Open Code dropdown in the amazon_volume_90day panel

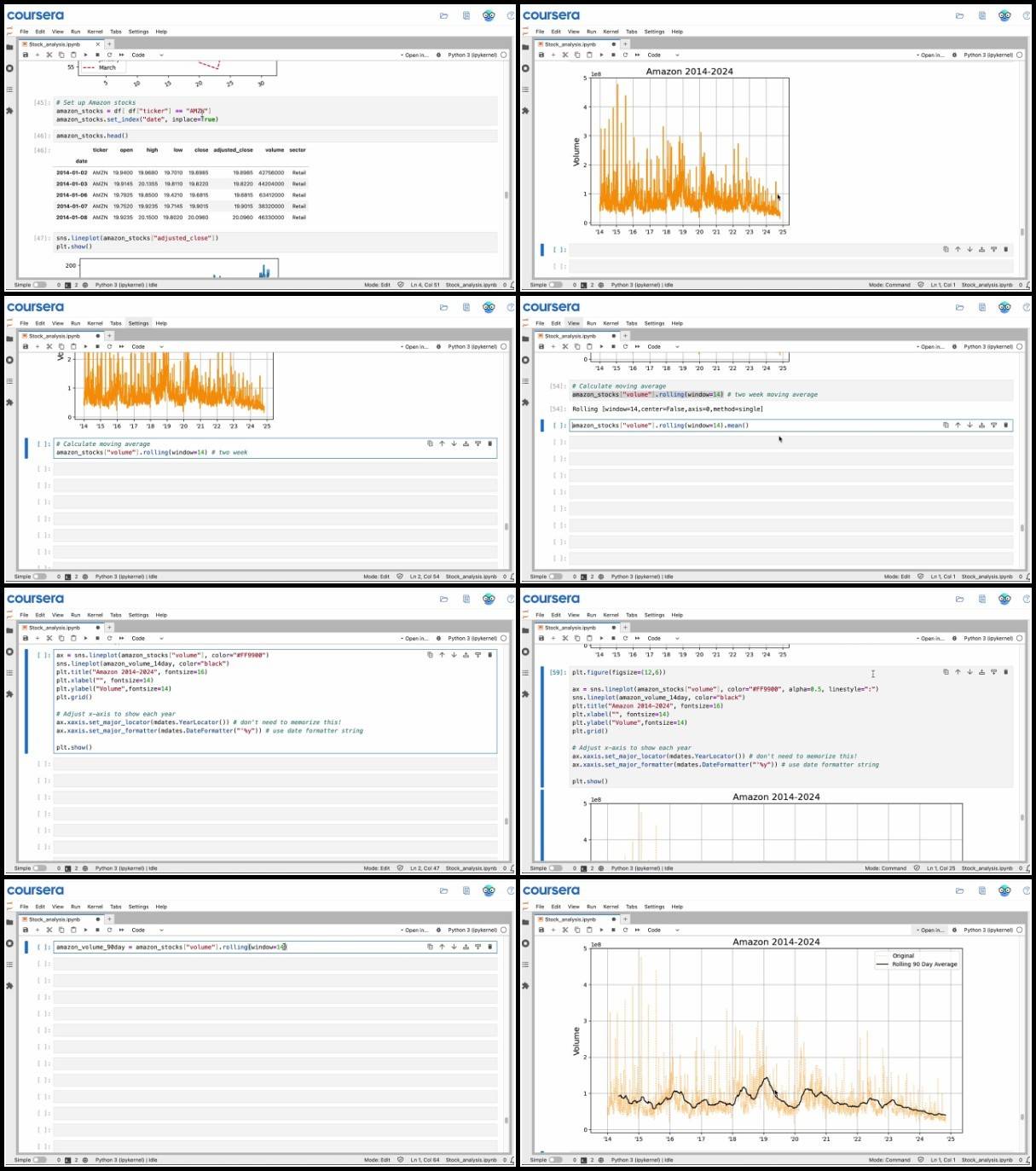(147, 930)
